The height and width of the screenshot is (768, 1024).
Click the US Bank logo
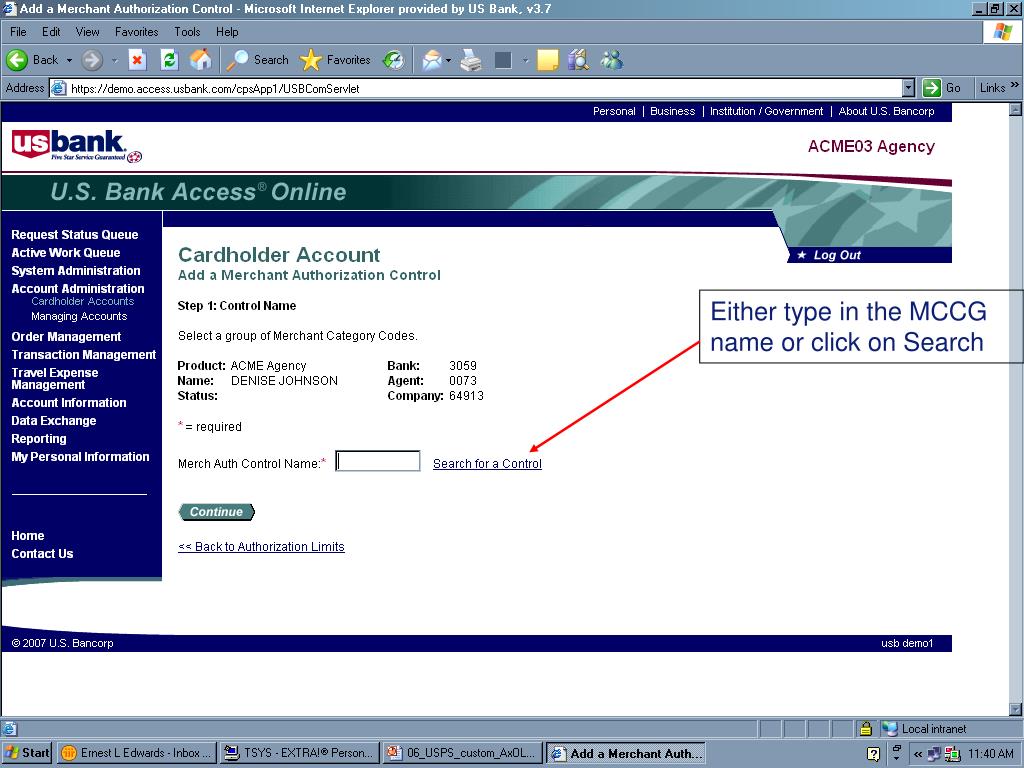(76, 146)
